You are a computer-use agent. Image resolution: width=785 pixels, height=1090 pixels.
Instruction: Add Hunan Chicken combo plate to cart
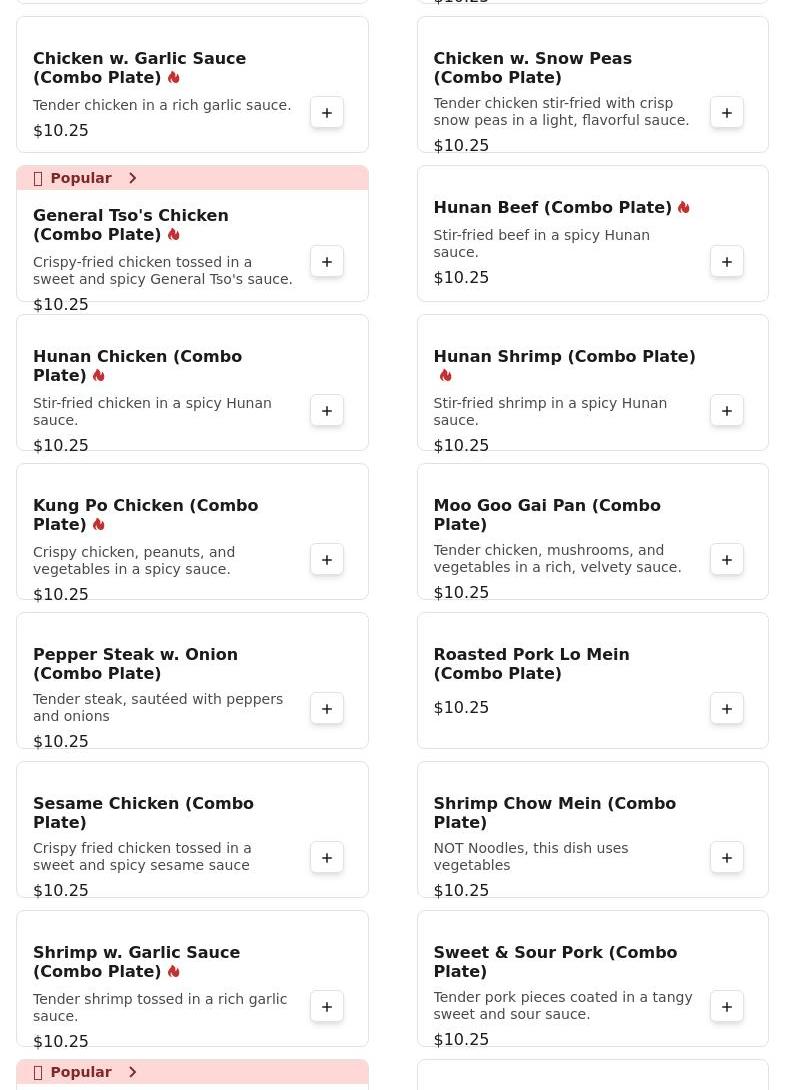[327, 411]
